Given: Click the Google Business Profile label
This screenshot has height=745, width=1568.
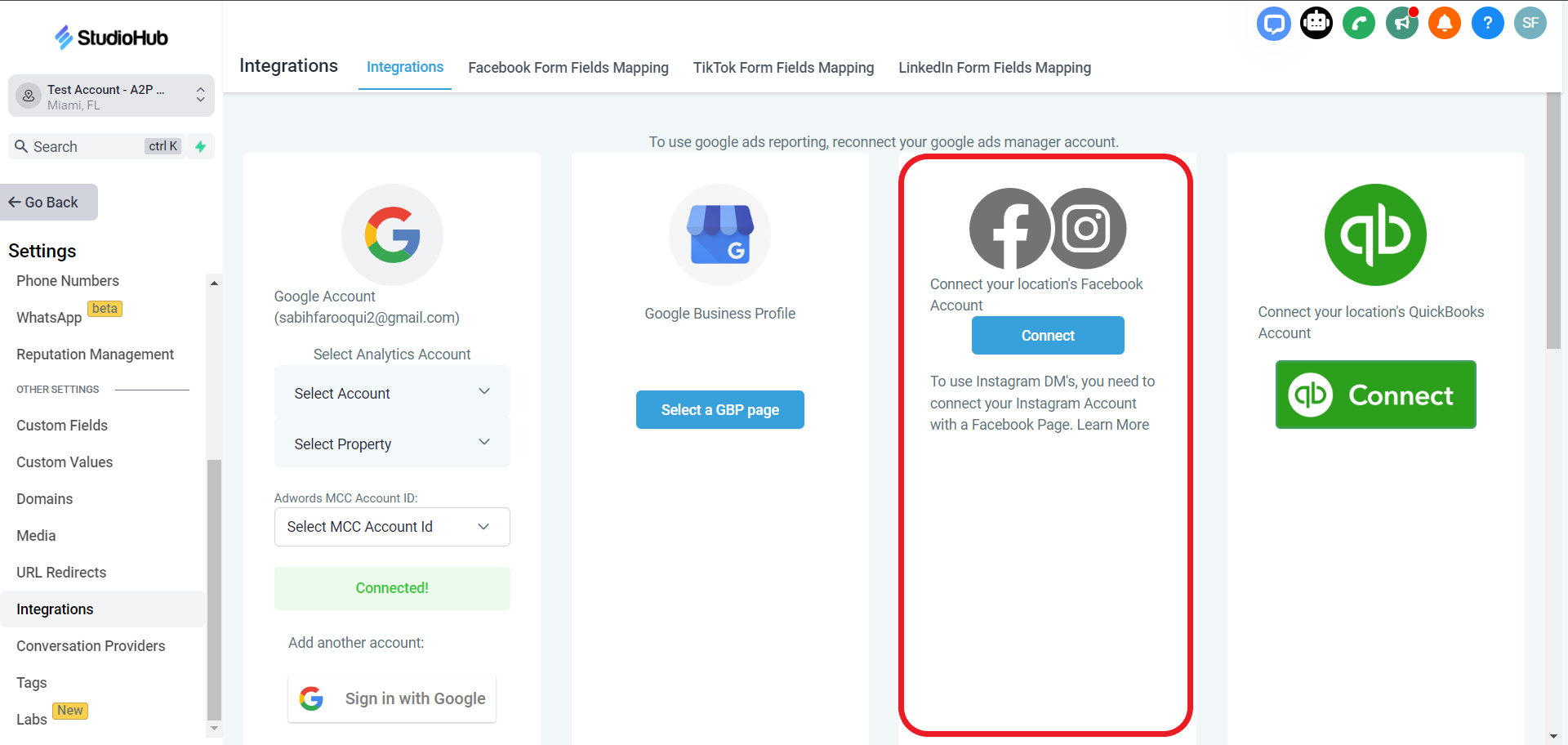Looking at the screenshot, I should [x=719, y=314].
